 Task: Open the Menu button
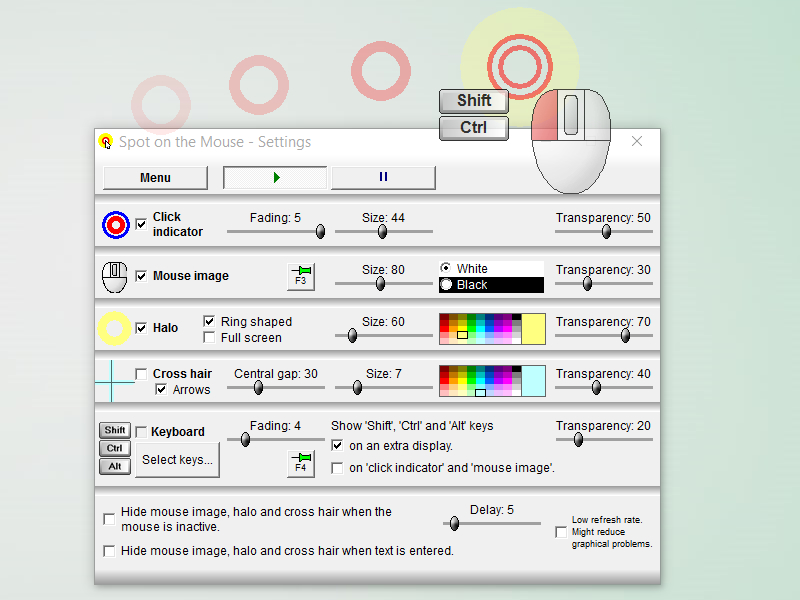tap(155, 178)
